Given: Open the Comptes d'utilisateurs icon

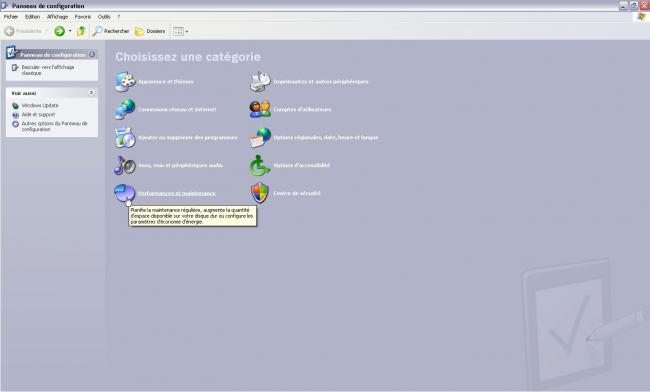Looking at the screenshot, I should click(x=260, y=109).
